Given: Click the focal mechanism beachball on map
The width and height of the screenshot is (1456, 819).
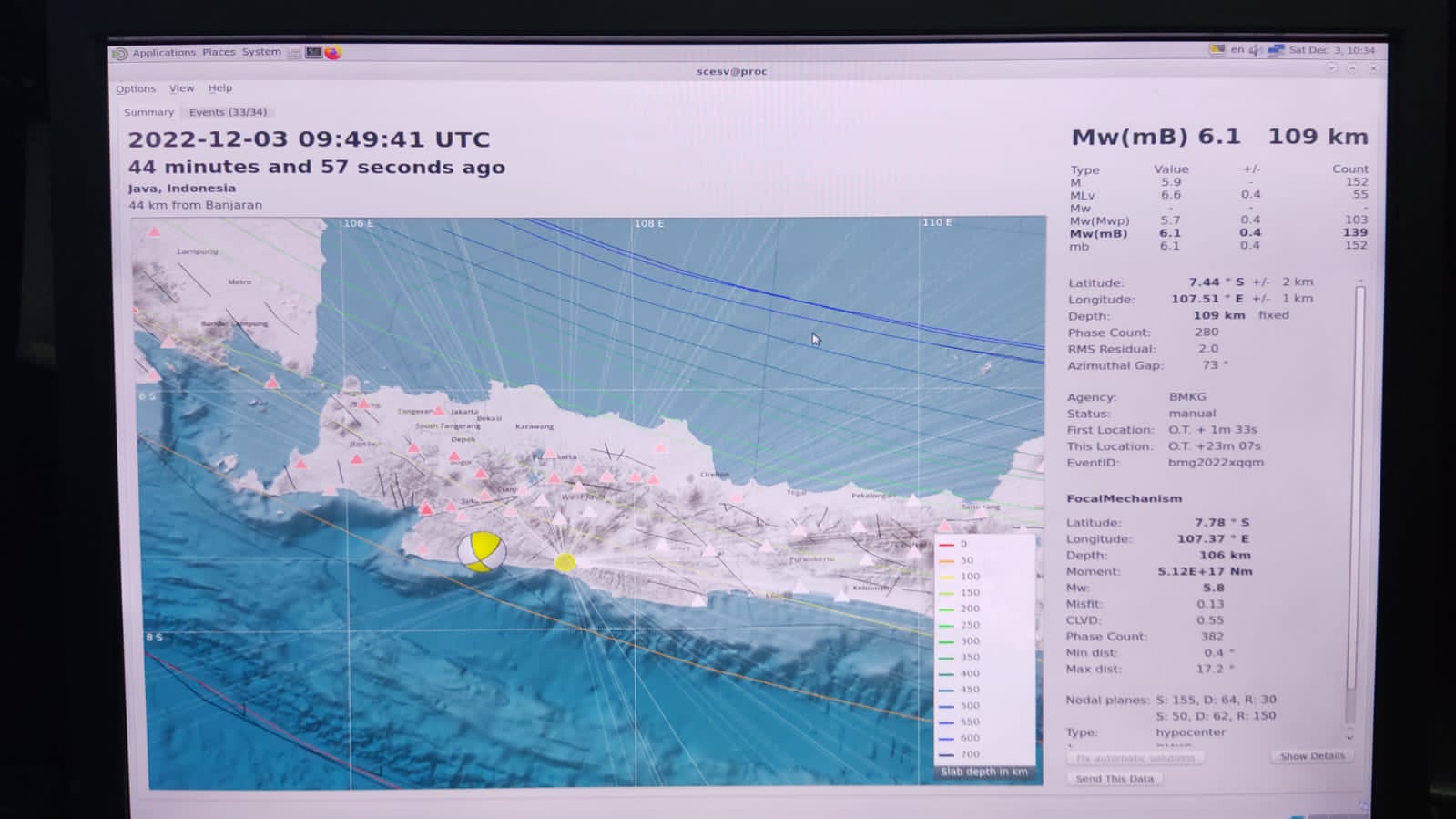Looking at the screenshot, I should coord(481,551).
